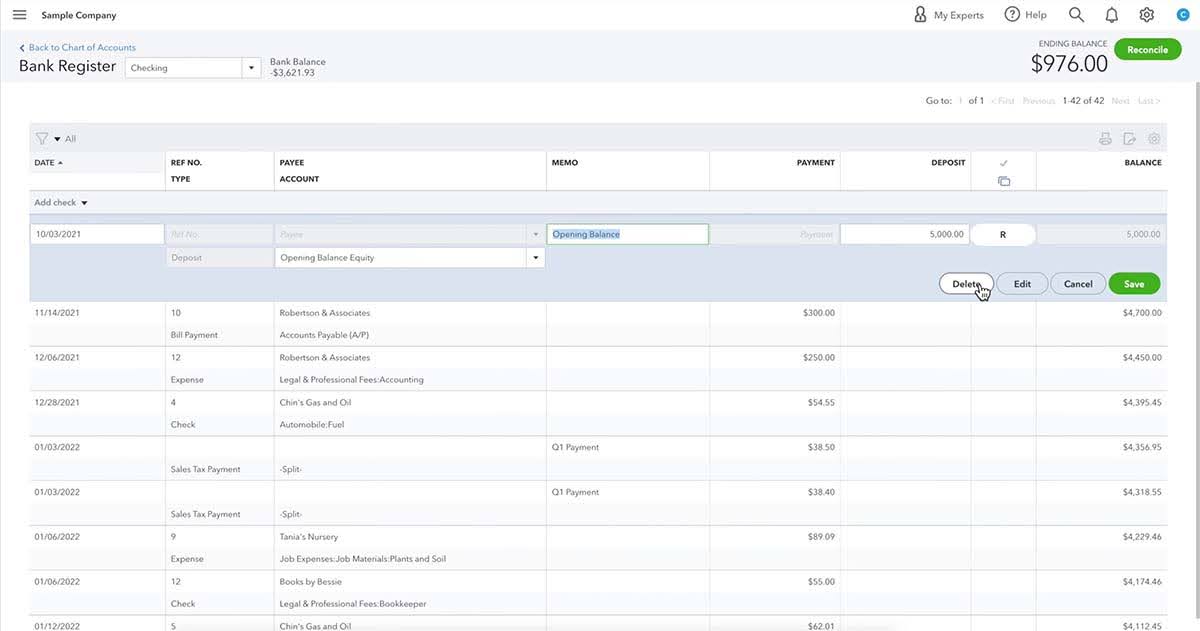The height and width of the screenshot is (631, 1200).
Task: Open the hamburger navigation menu
Action: coord(19,14)
